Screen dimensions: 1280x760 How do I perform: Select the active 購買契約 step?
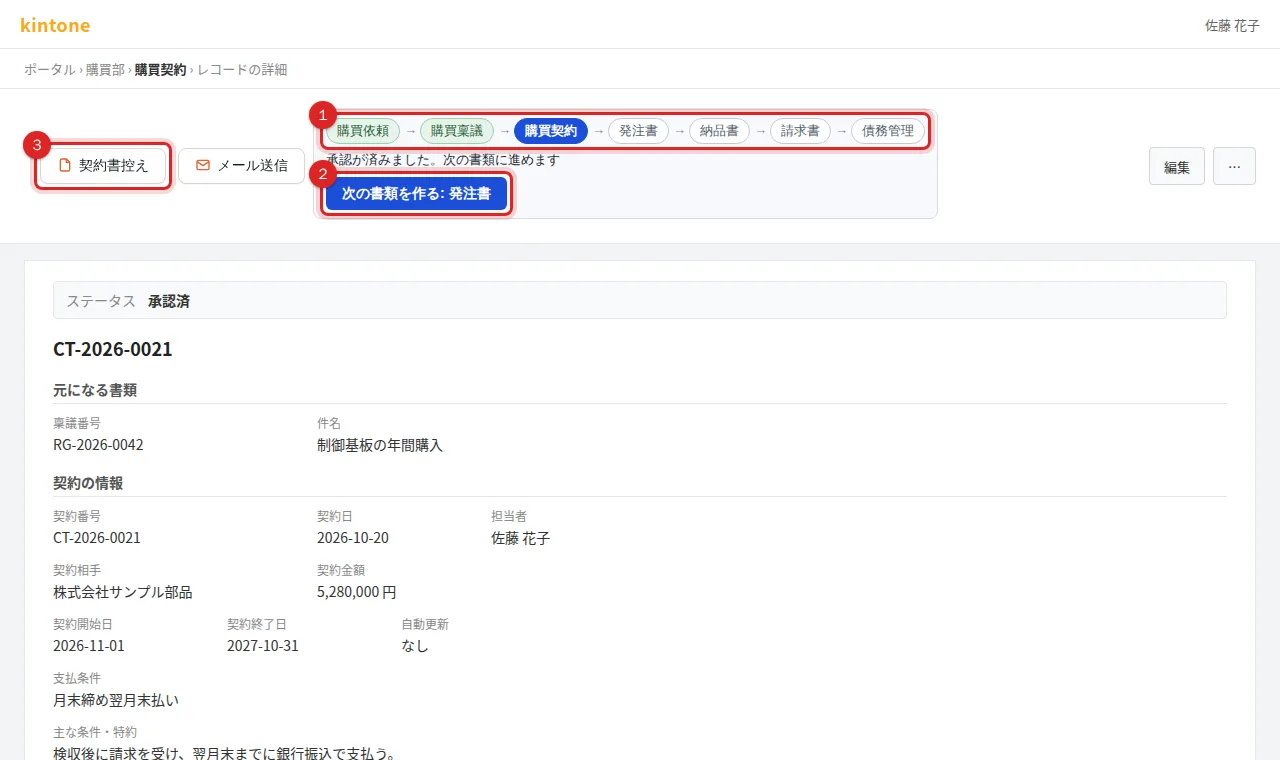tap(551, 131)
